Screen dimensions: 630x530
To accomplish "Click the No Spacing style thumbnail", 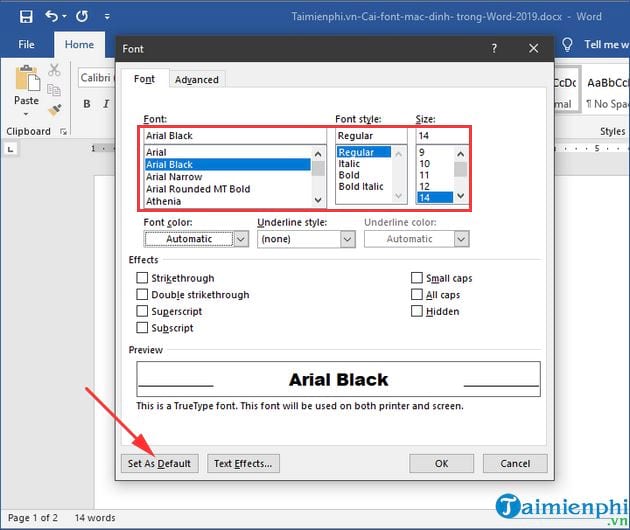I will coord(606,93).
